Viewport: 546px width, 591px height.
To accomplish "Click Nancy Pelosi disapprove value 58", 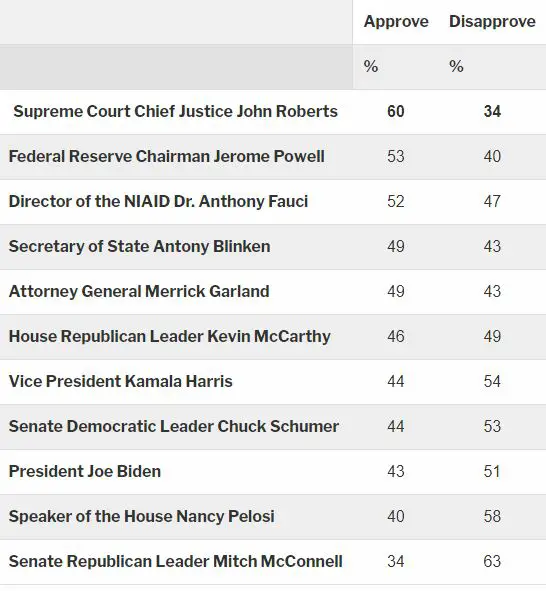I will click(x=492, y=516).
